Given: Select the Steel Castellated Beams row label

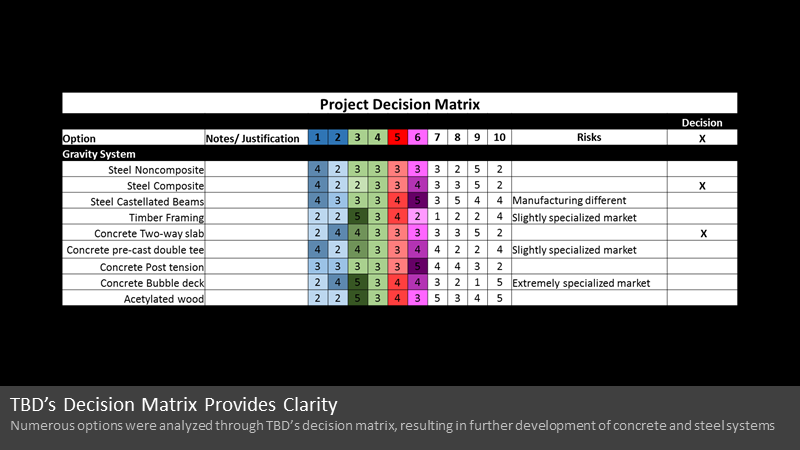Looking at the screenshot, I should point(147,202).
